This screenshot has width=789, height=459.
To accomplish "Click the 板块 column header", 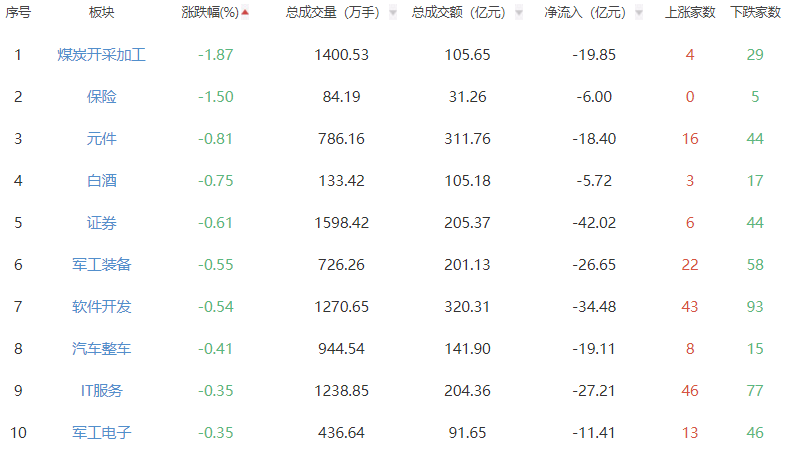I will tap(101, 13).
